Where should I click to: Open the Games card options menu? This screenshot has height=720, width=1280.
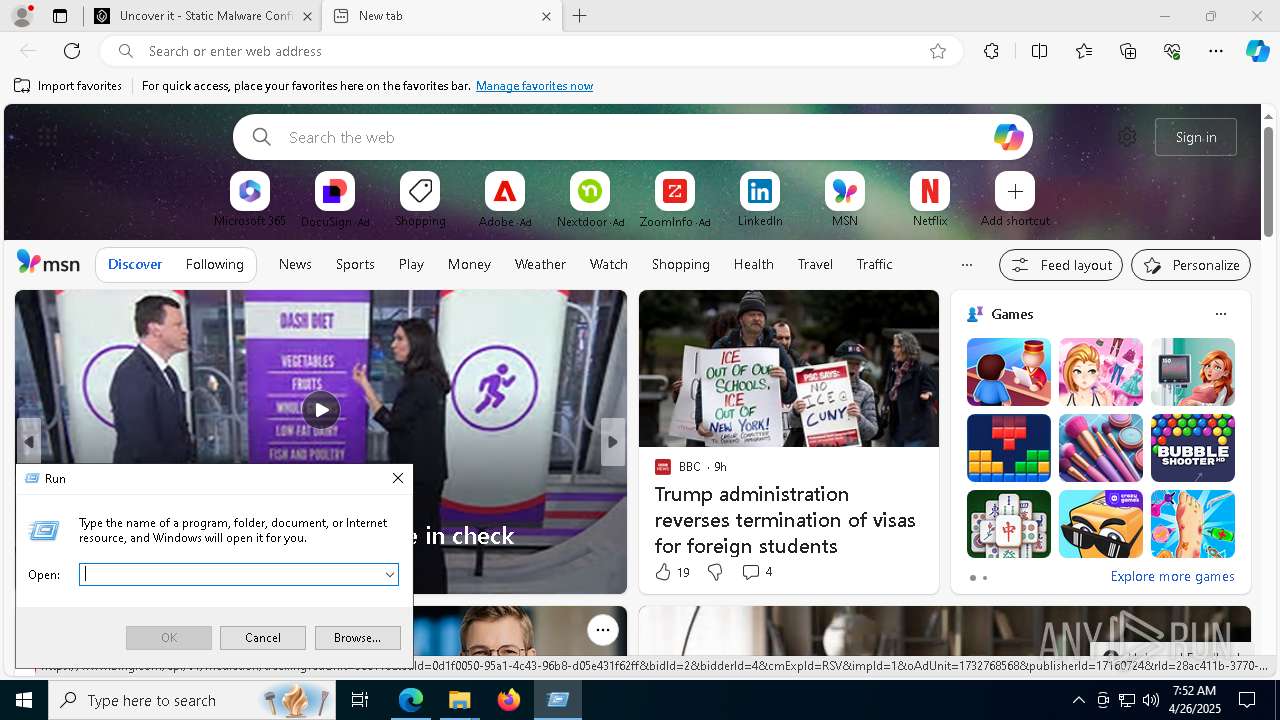1220,314
